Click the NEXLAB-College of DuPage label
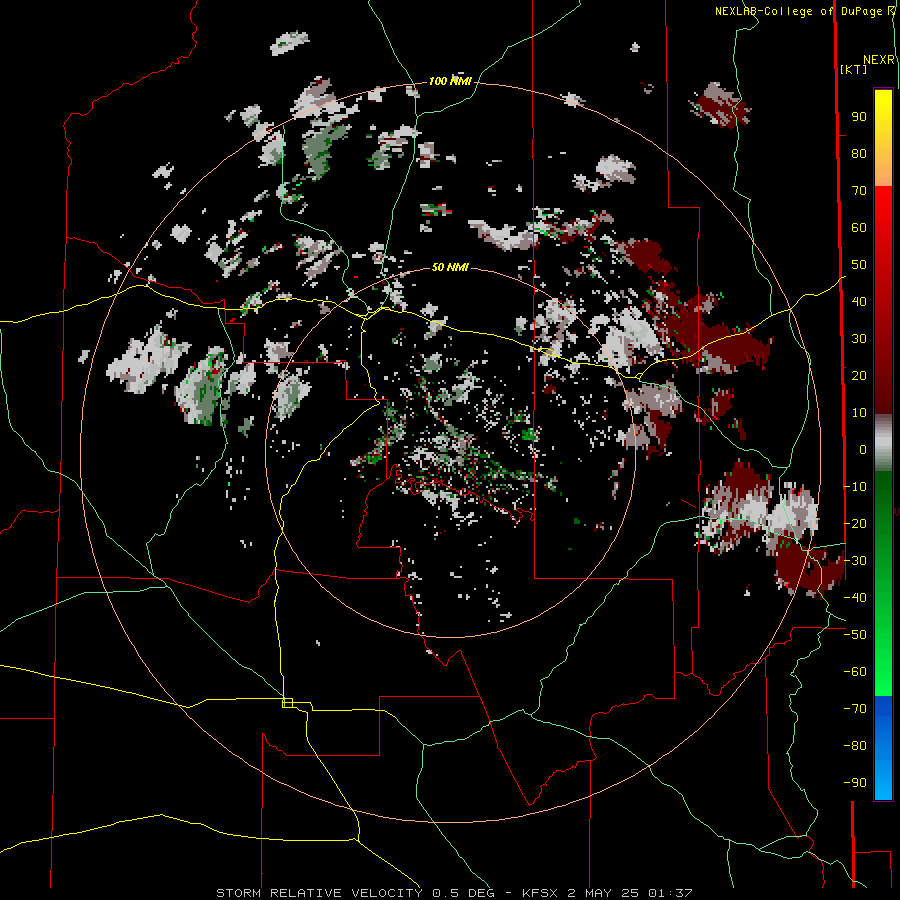This screenshot has width=900, height=900. point(798,11)
